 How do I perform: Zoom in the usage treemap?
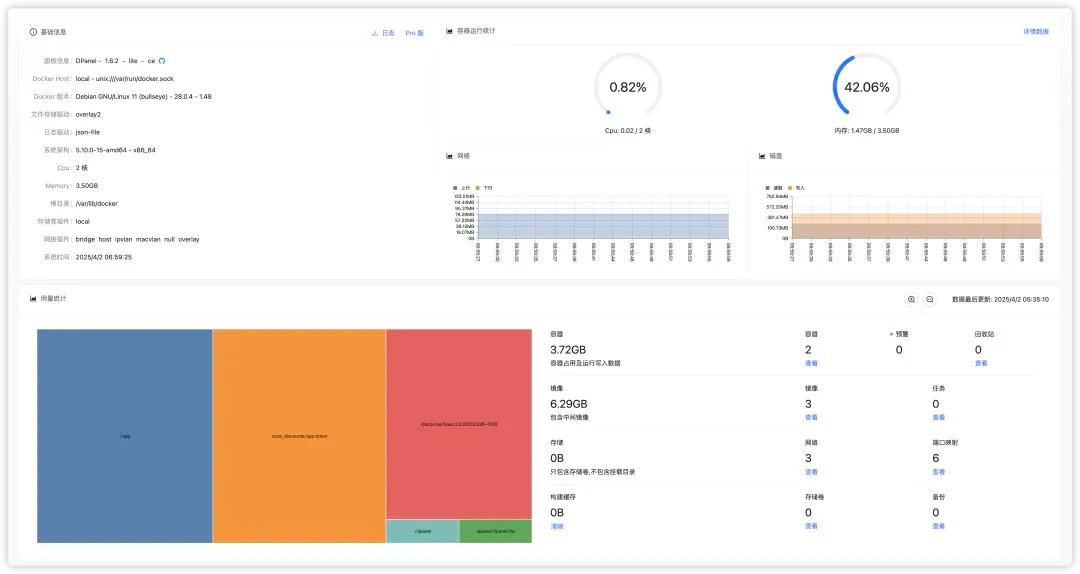coord(911,299)
